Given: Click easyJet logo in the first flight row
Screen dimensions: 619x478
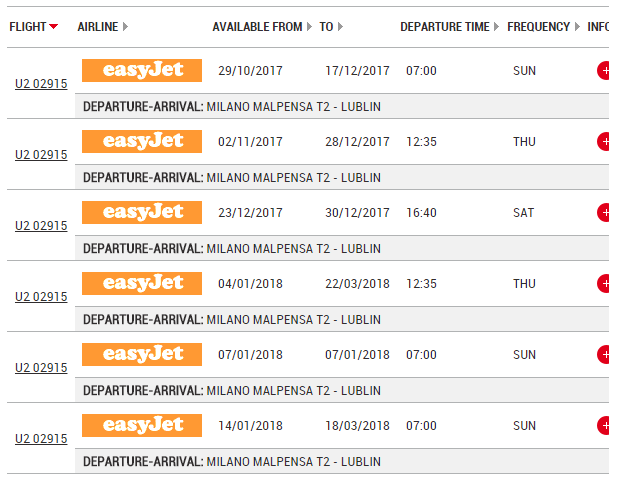Looking at the screenshot, I should (142, 70).
